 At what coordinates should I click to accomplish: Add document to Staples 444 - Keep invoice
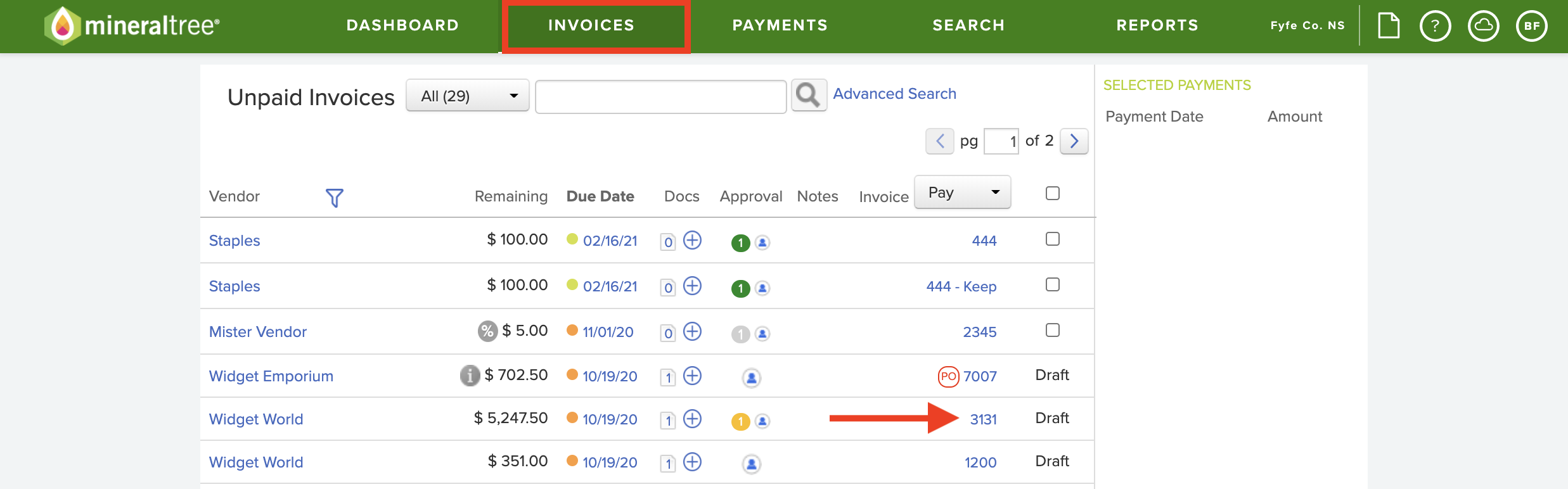(693, 286)
